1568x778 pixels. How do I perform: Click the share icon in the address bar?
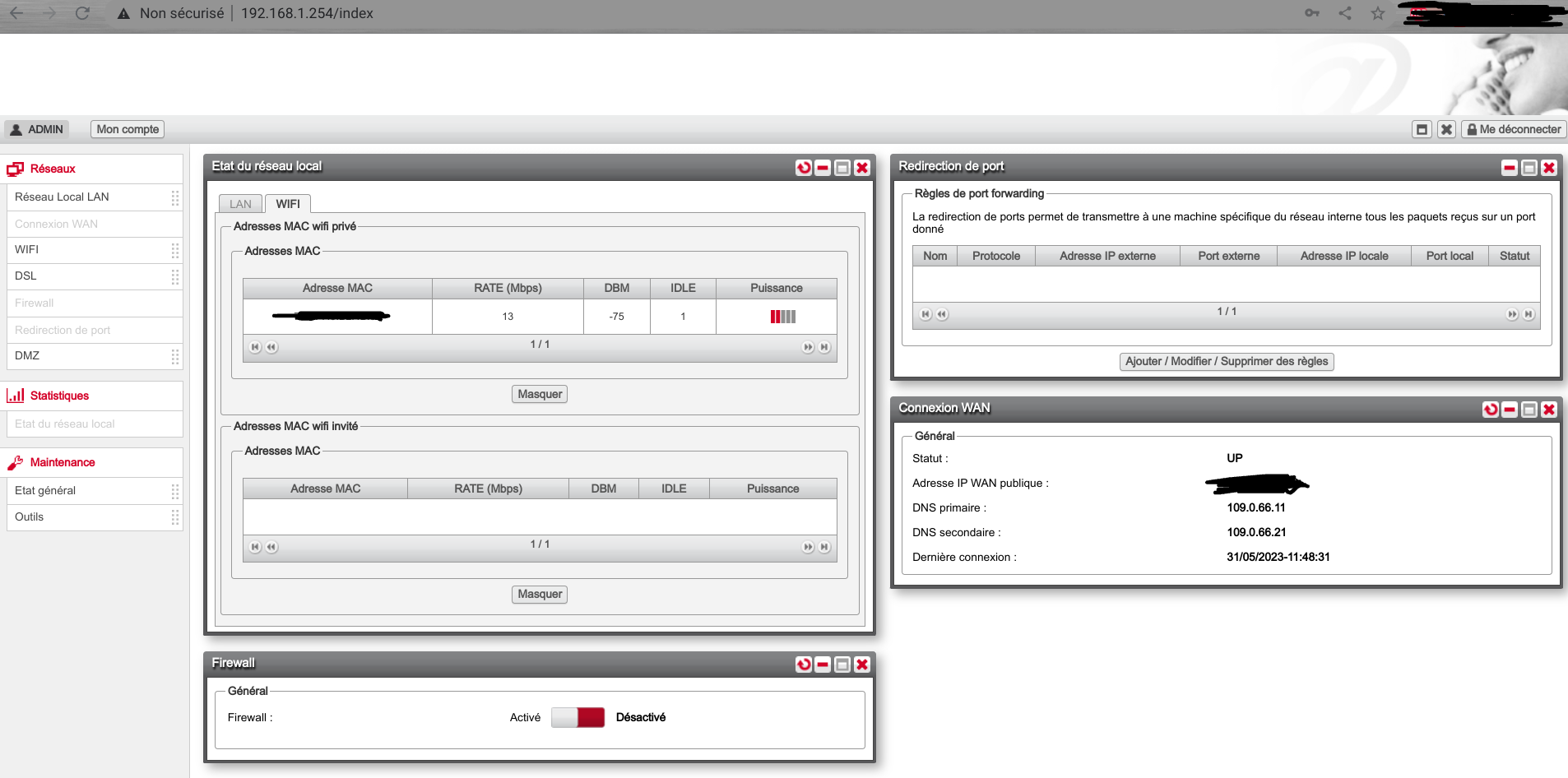(1346, 13)
